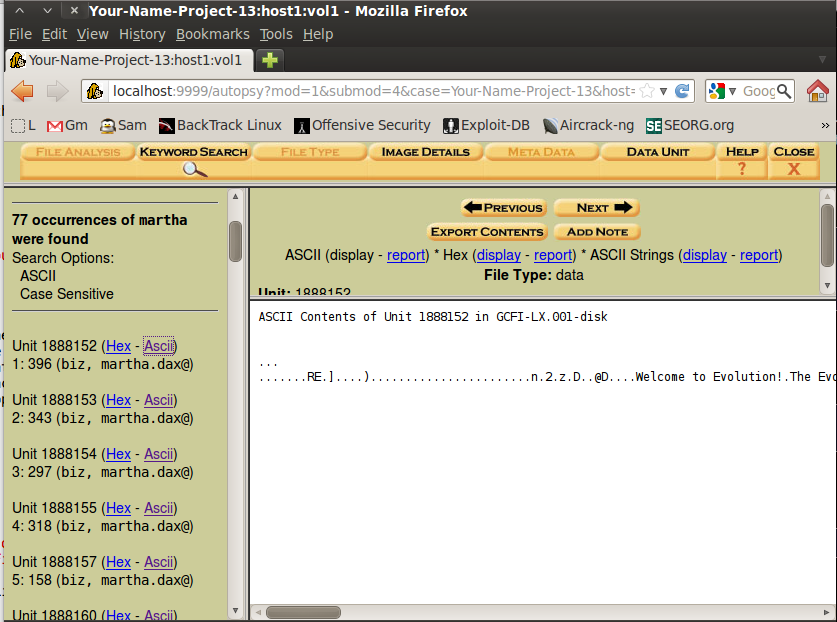Click the results list scroll-down arrow
The width and height of the screenshot is (837, 622).
tap(235, 610)
